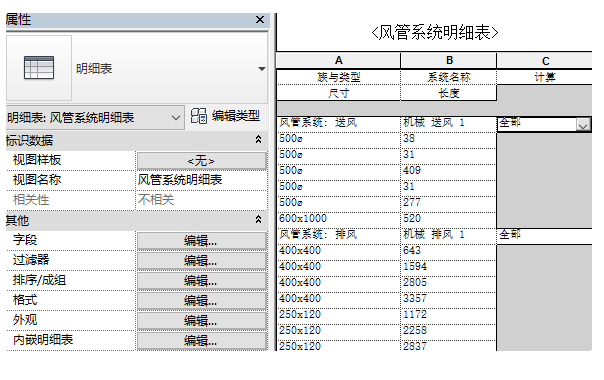
Task: Click the 机械 送风 1 cell
Action: coord(449,123)
